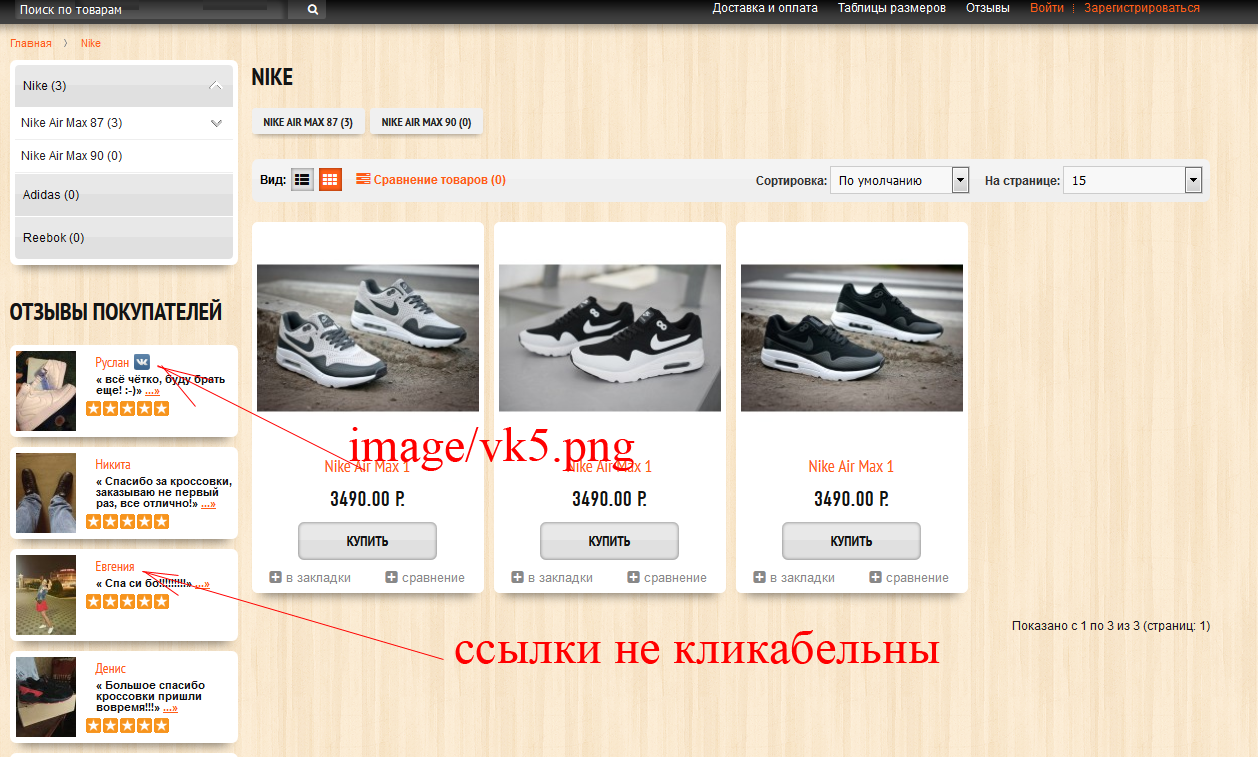Add middle product to сравнение
Screen dimensions: 1258x757
(x=667, y=577)
